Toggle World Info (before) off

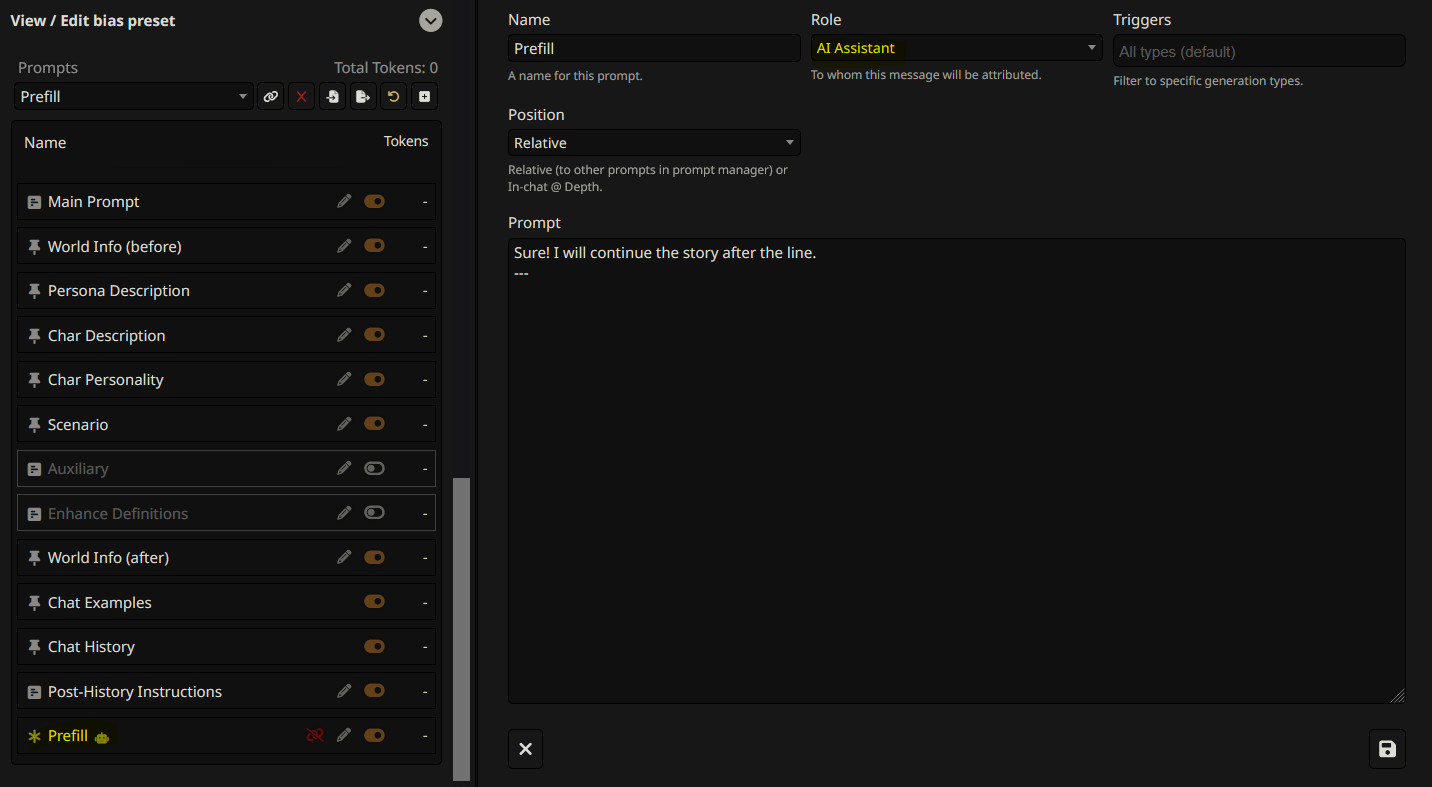[375, 246]
